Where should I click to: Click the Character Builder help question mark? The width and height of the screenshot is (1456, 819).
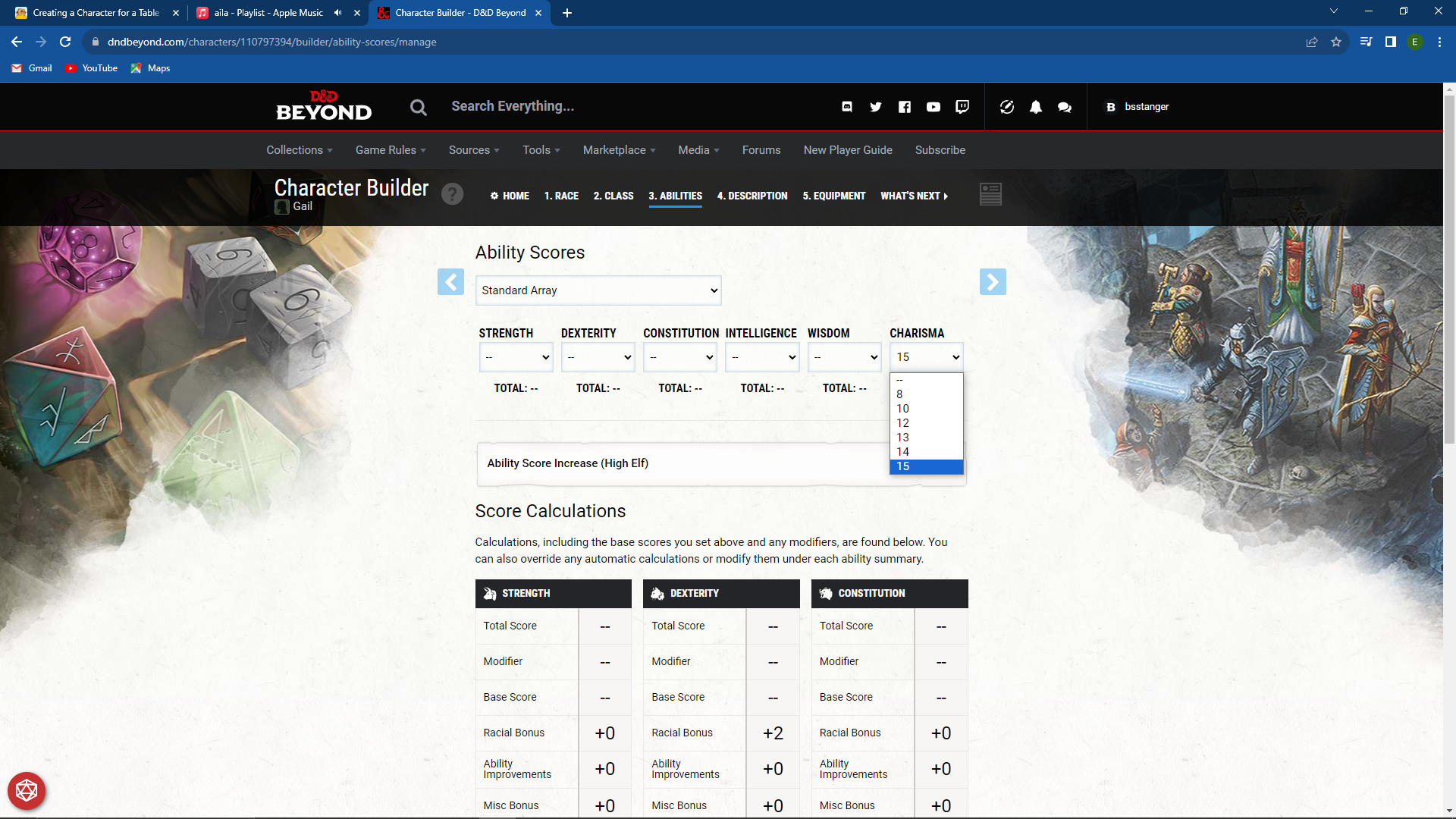(453, 194)
